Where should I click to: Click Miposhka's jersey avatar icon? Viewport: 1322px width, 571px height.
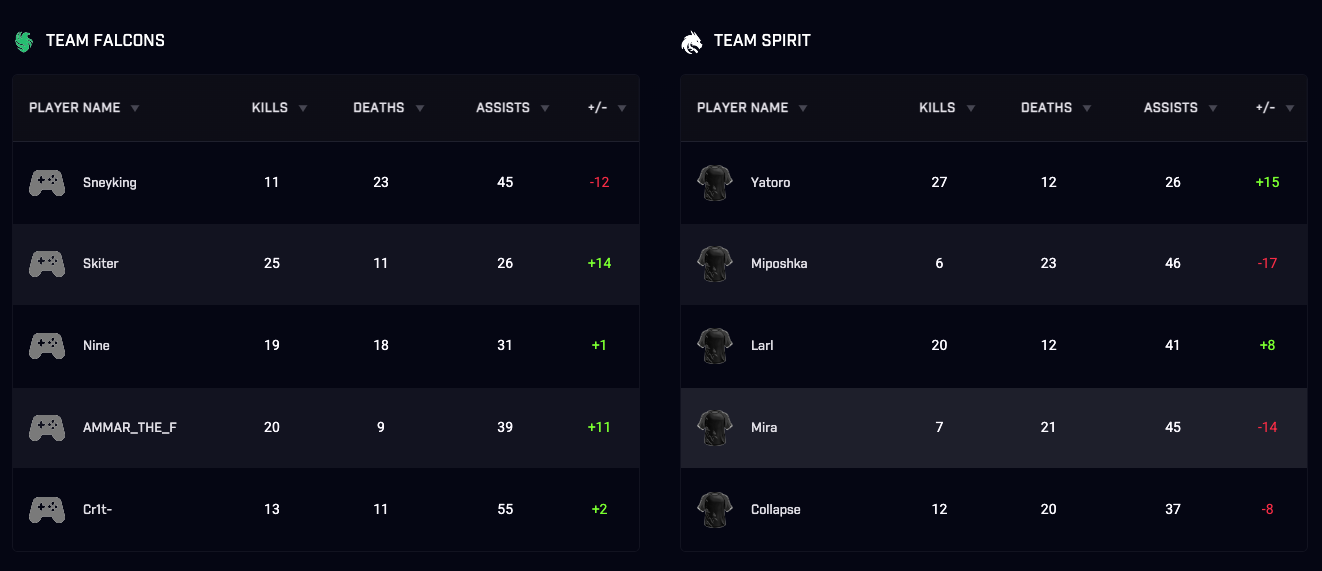(715, 264)
